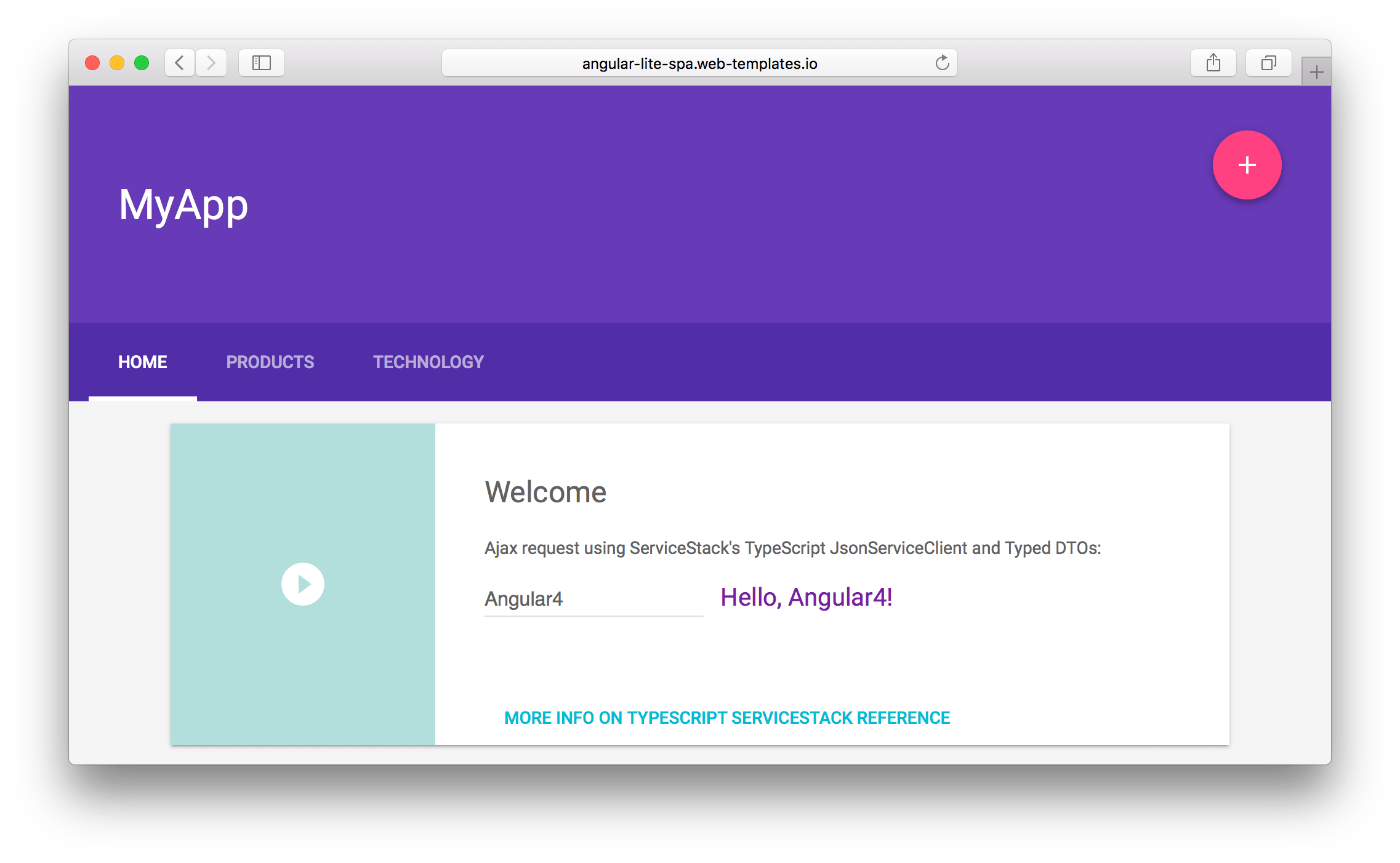This screenshot has height=863, width=1400.
Task: Switch to the PRODUCTS tab
Action: point(270,361)
